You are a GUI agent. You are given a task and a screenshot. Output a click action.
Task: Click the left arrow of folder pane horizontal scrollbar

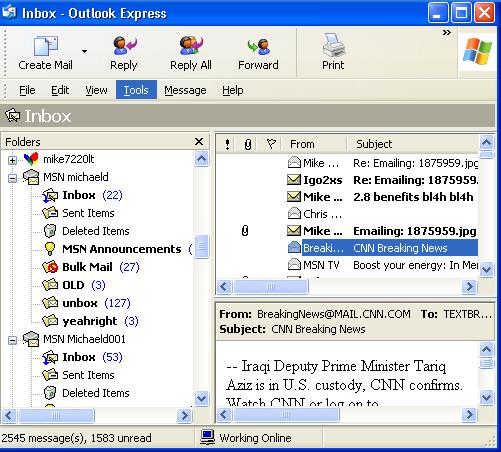(9, 415)
